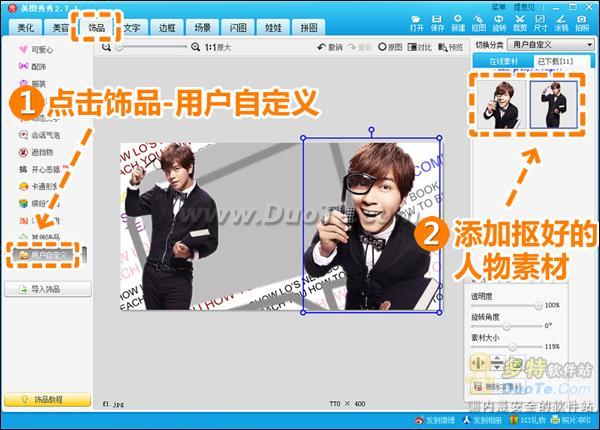
Task: Toggle the 对比 compare view
Action: [420, 47]
